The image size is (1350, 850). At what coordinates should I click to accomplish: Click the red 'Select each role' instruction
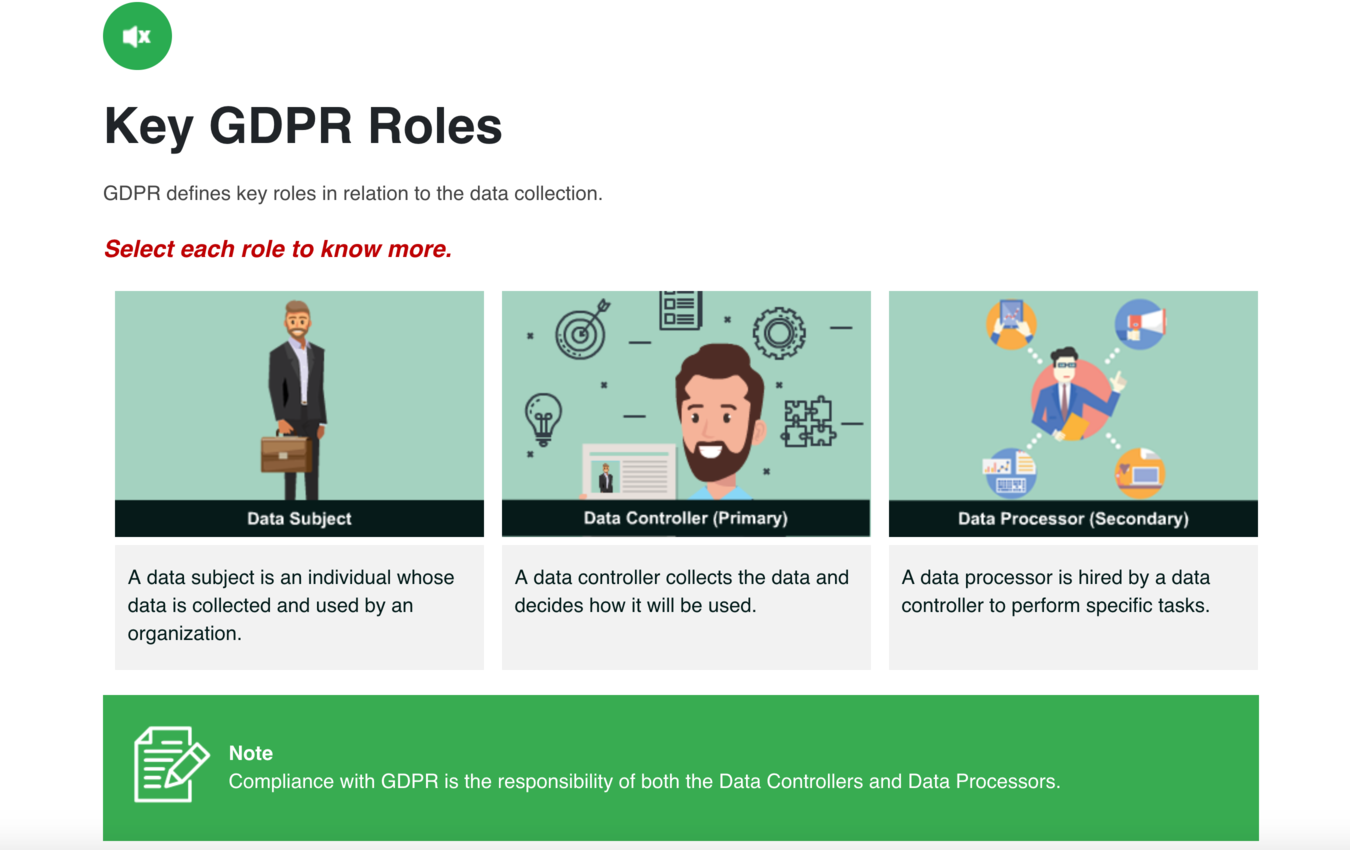(x=278, y=249)
